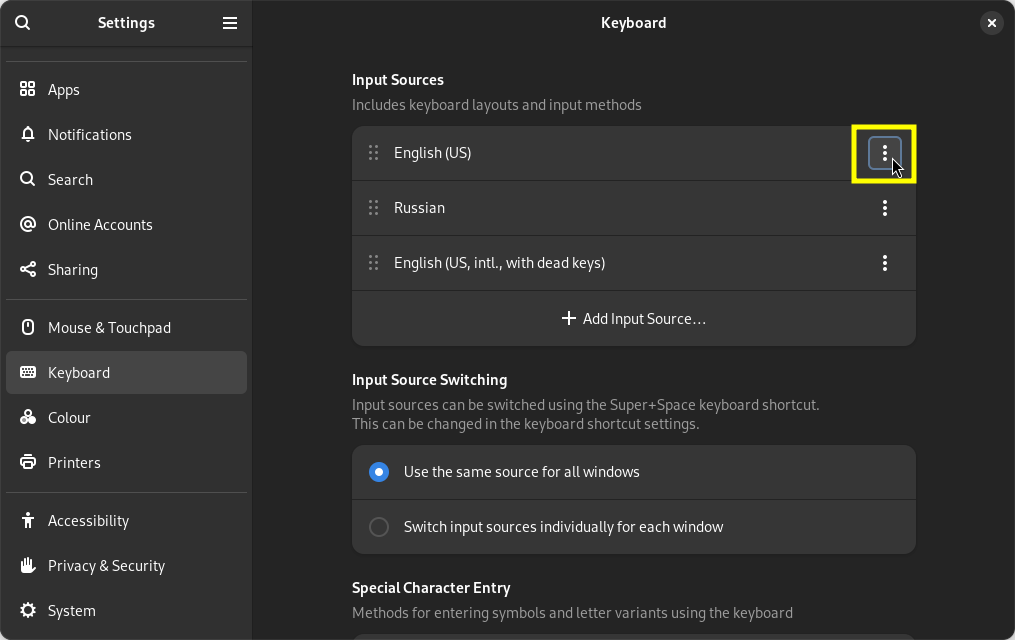Screen dimensions: 1015x640
Task: Open options menu for English (US)
Action: pyautogui.click(x=884, y=153)
